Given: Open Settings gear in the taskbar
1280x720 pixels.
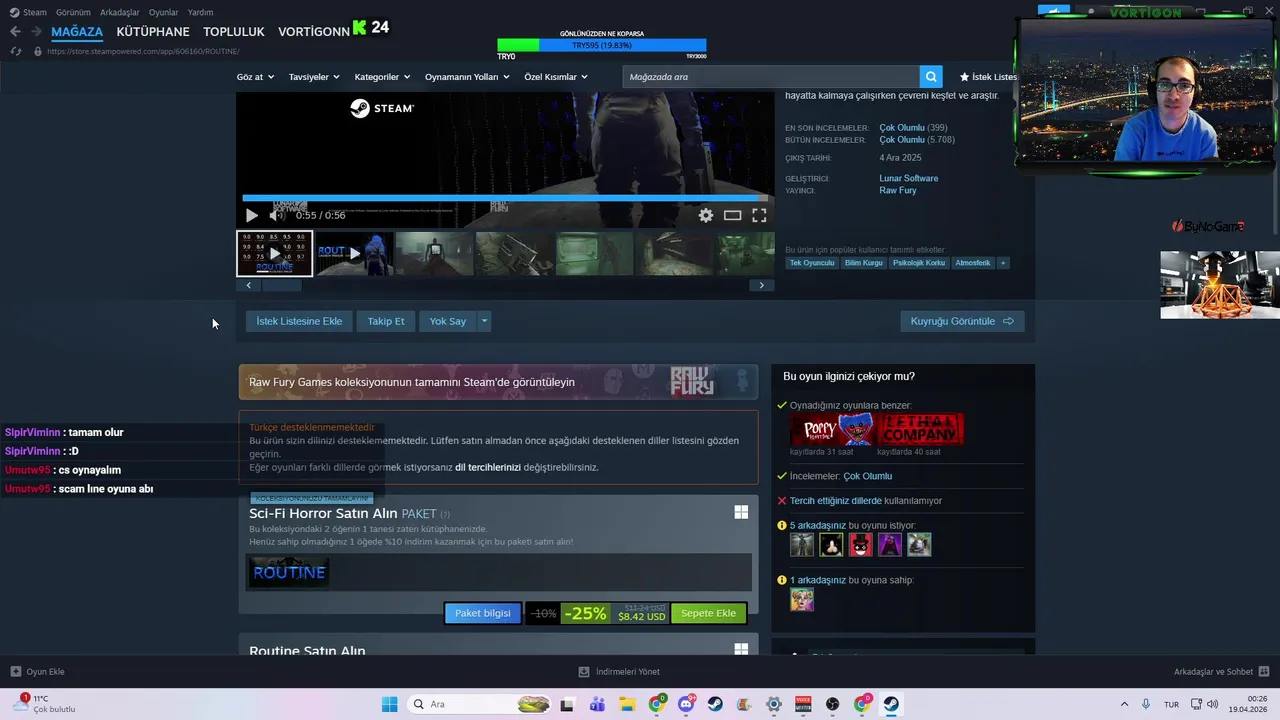Looking at the screenshot, I should pyautogui.click(x=774, y=704).
